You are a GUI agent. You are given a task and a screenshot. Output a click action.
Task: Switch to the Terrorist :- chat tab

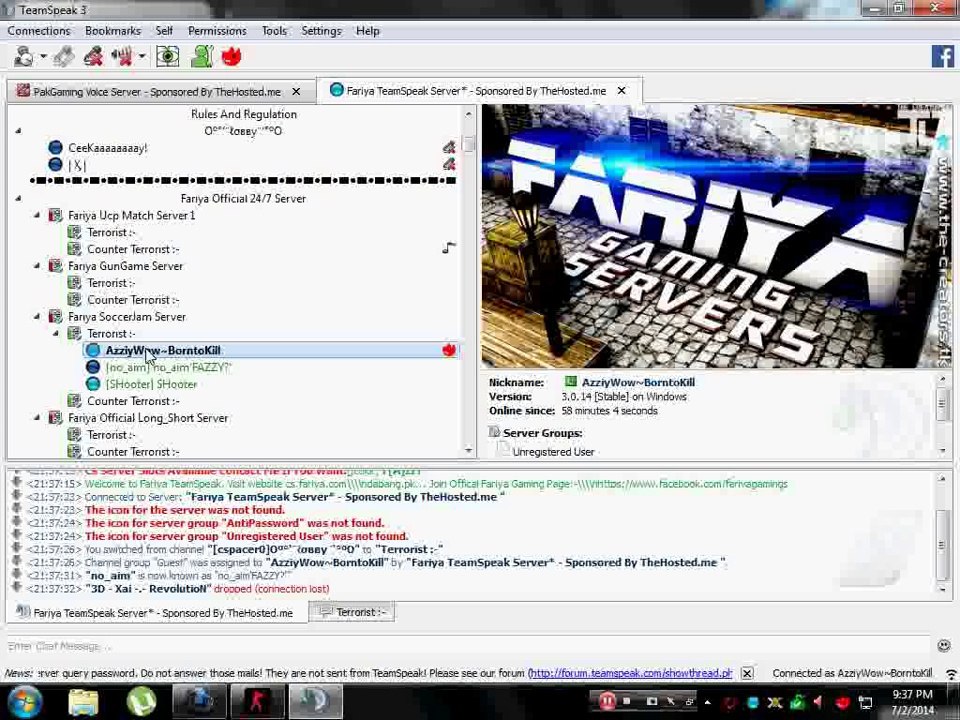tap(352, 612)
